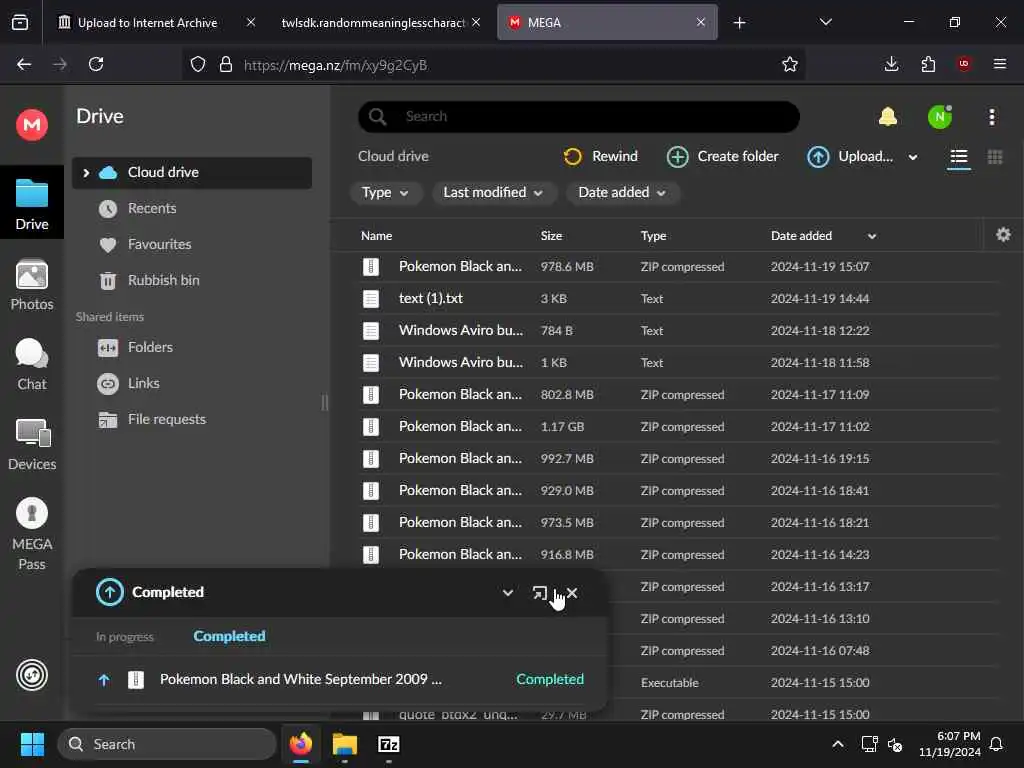The image size is (1024, 768).
Task: Open Windows Start menu
Action: (32, 744)
